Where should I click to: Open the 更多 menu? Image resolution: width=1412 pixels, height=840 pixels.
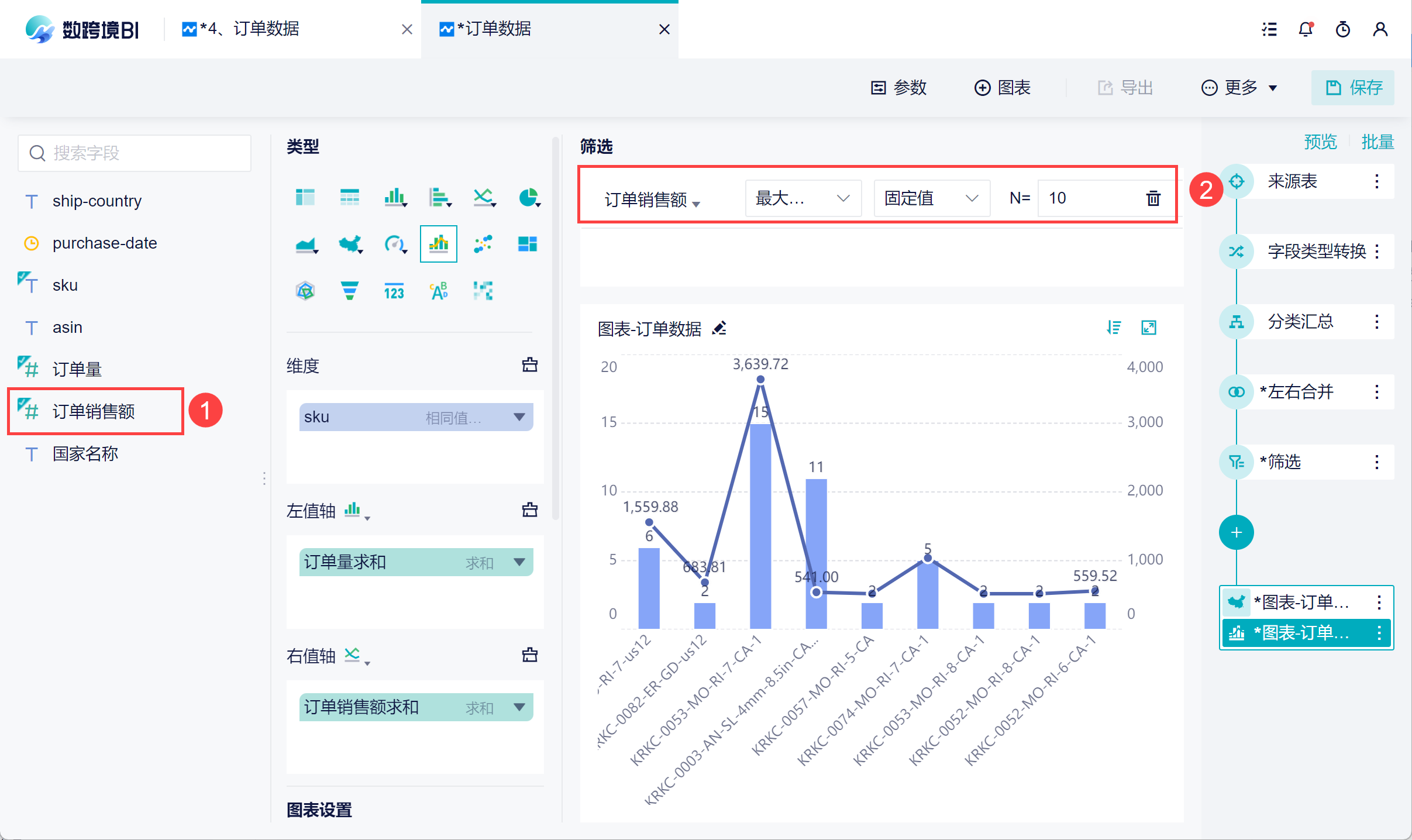click(1239, 88)
